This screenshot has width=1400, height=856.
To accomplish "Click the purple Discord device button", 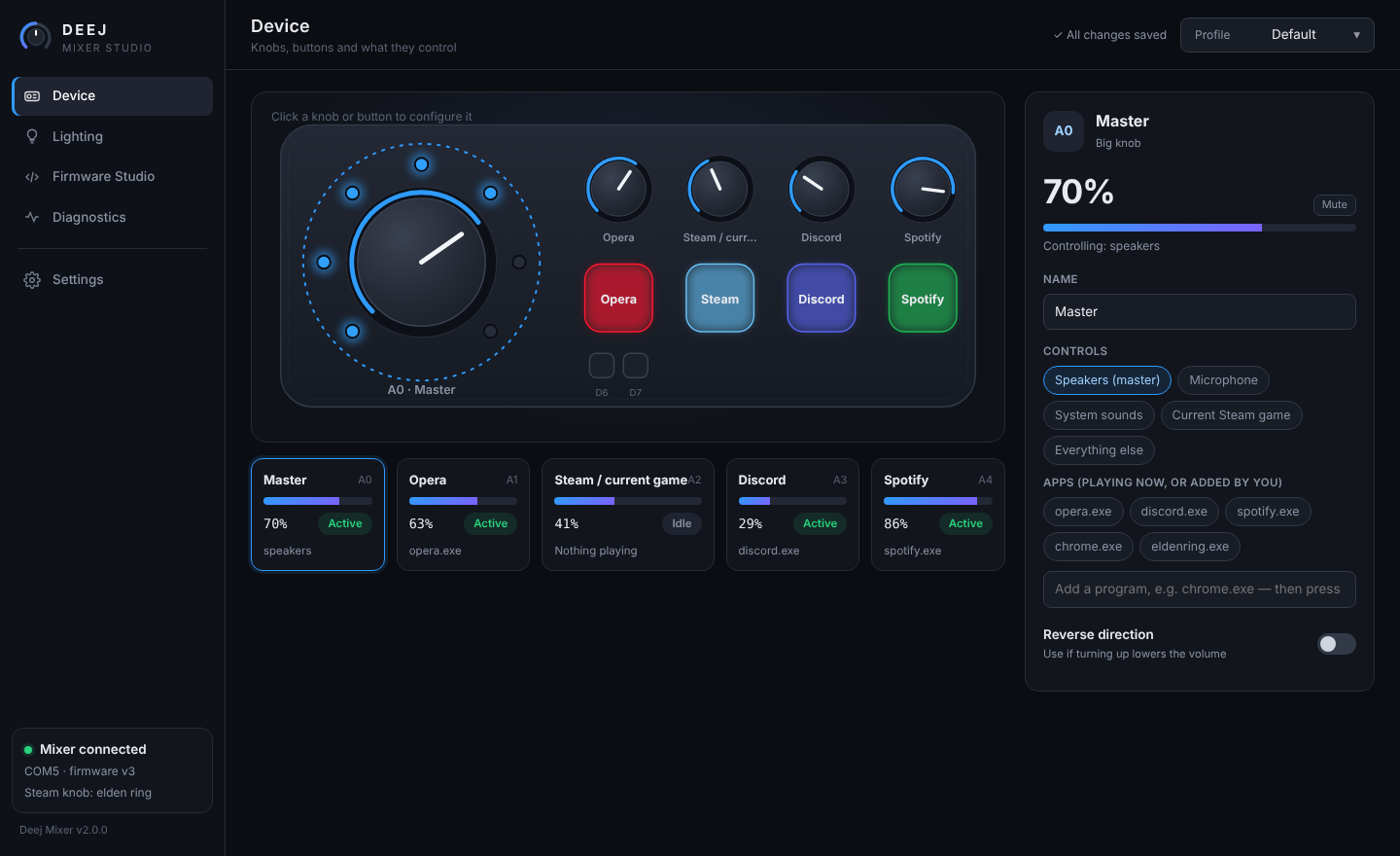I will pos(822,299).
